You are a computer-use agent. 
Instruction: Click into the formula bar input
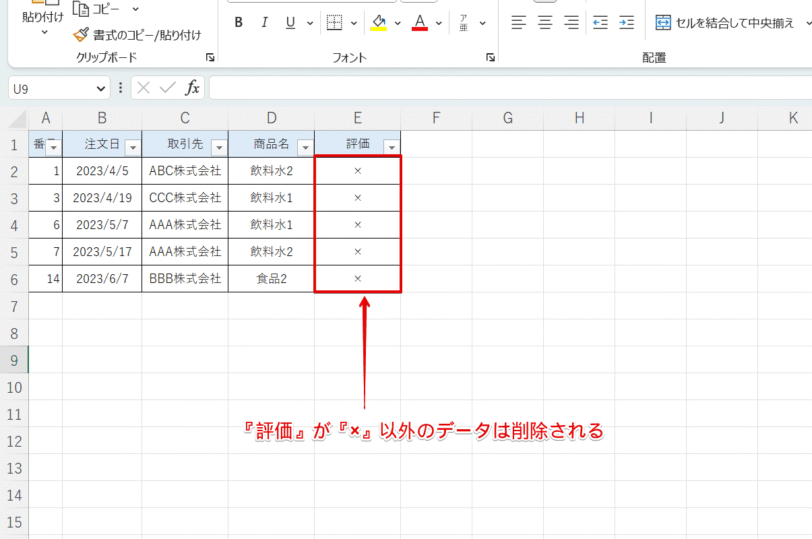pyautogui.click(x=510, y=89)
